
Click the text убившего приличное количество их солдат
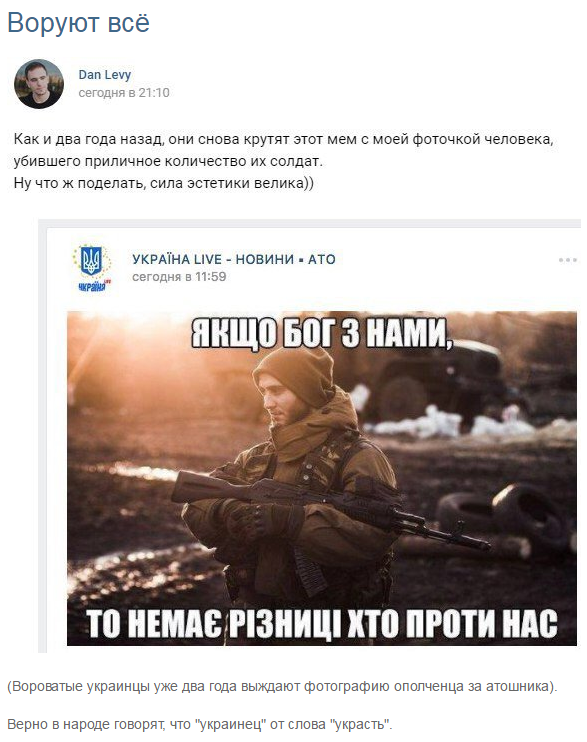(x=168, y=161)
